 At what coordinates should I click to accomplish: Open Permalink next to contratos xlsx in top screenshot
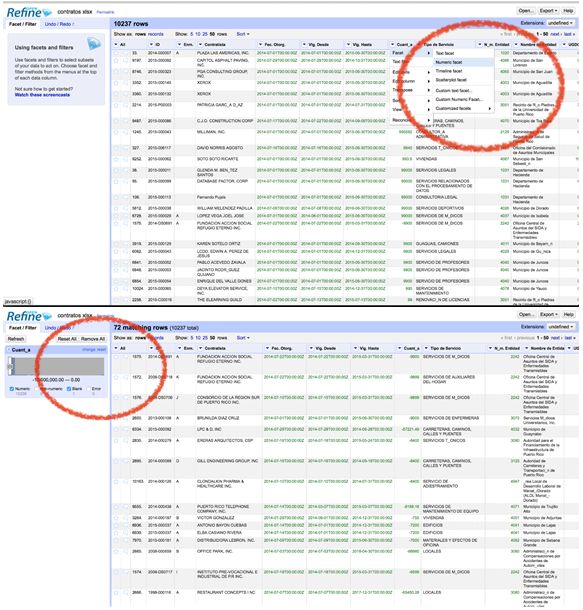[105, 12]
